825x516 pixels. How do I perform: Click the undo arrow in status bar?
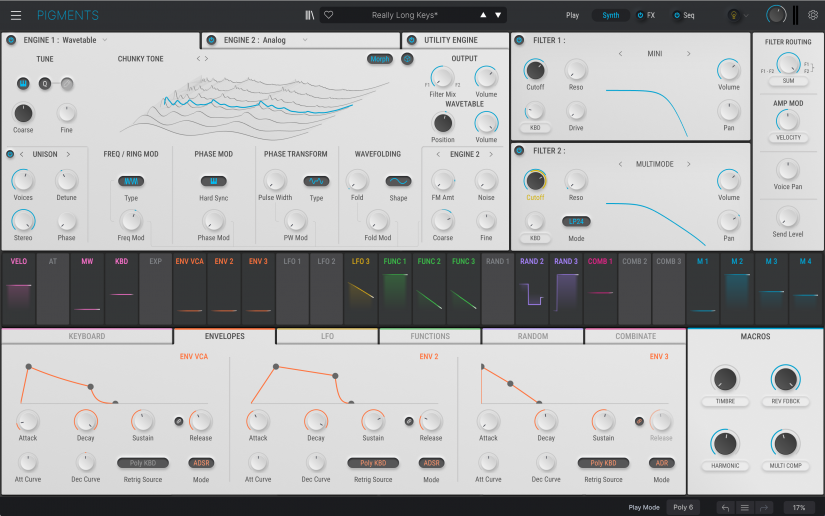tap(725, 507)
